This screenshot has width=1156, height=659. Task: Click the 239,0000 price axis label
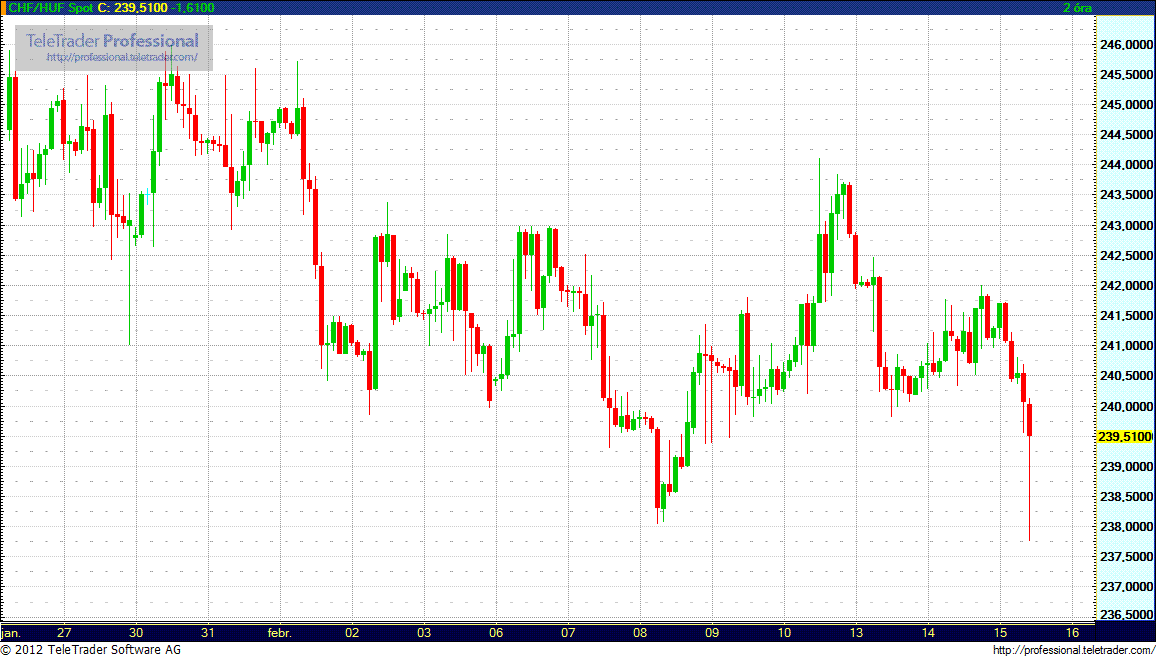(1125, 467)
